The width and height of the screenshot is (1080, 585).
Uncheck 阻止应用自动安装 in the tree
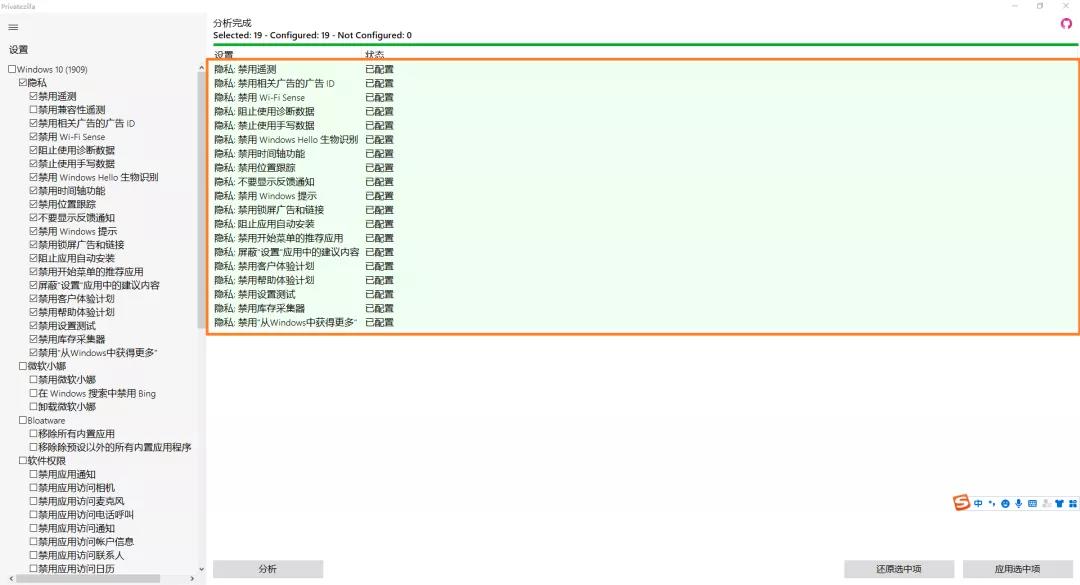pos(33,258)
